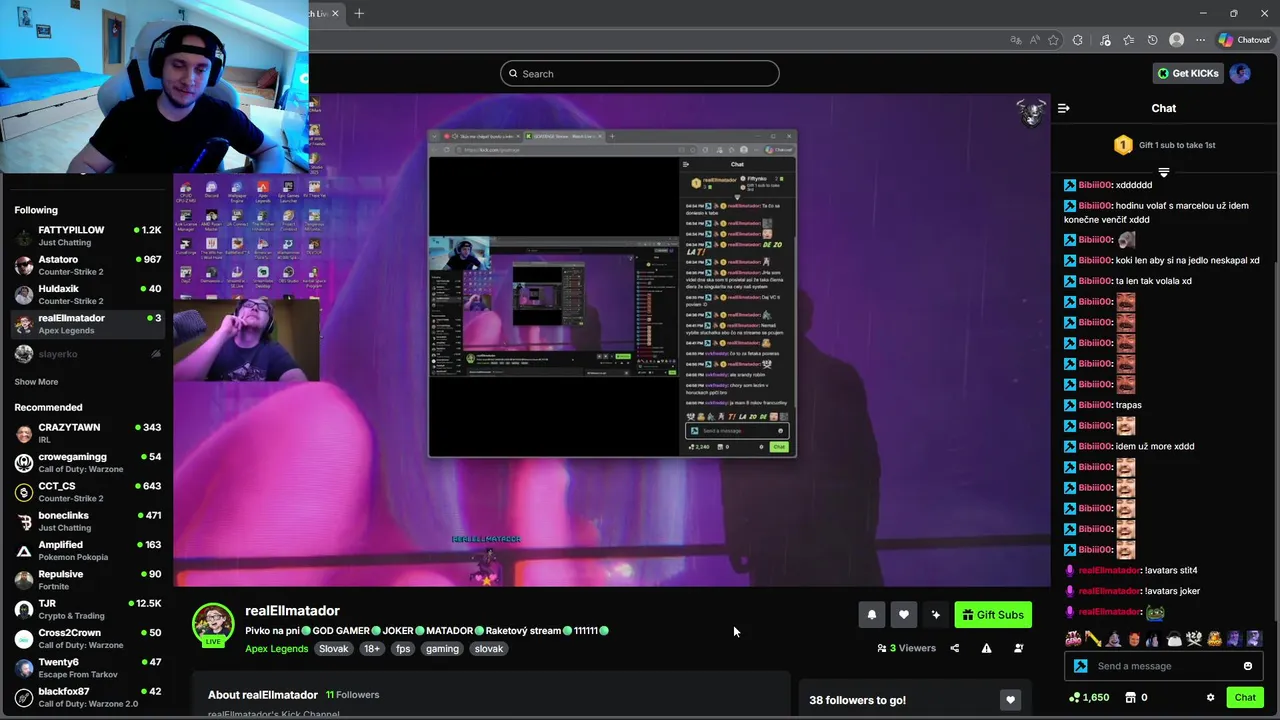Click the Slovak language tag
This screenshot has width=1280, height=720.
[x=334, y=648]
